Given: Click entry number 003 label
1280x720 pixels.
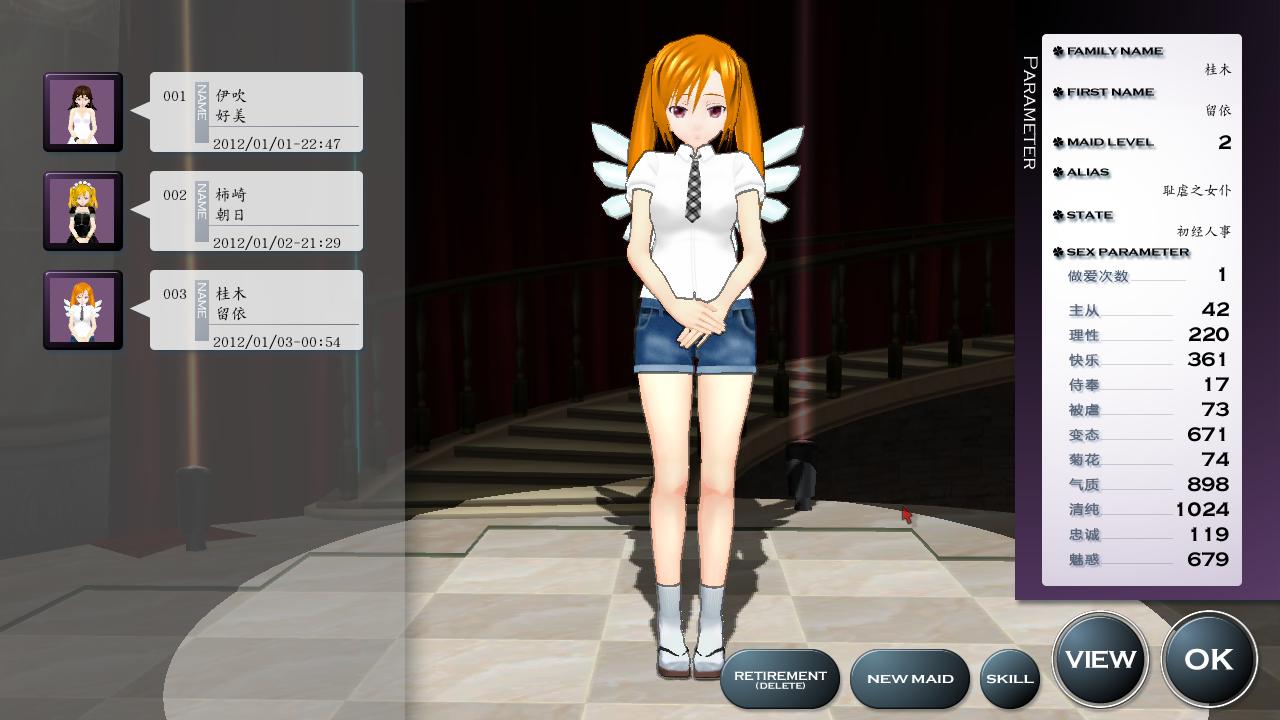Looking at the screenshot, I should 175,294.
